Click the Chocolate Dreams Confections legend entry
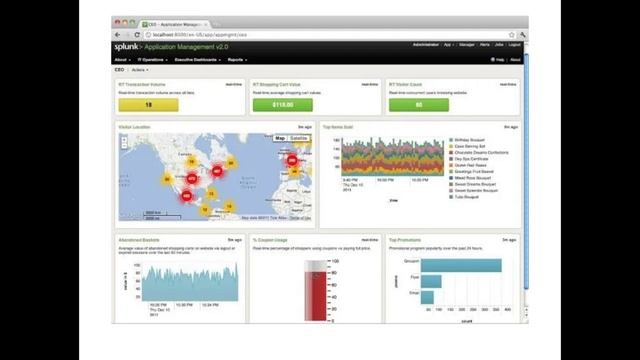 click(x=479, y=153)
